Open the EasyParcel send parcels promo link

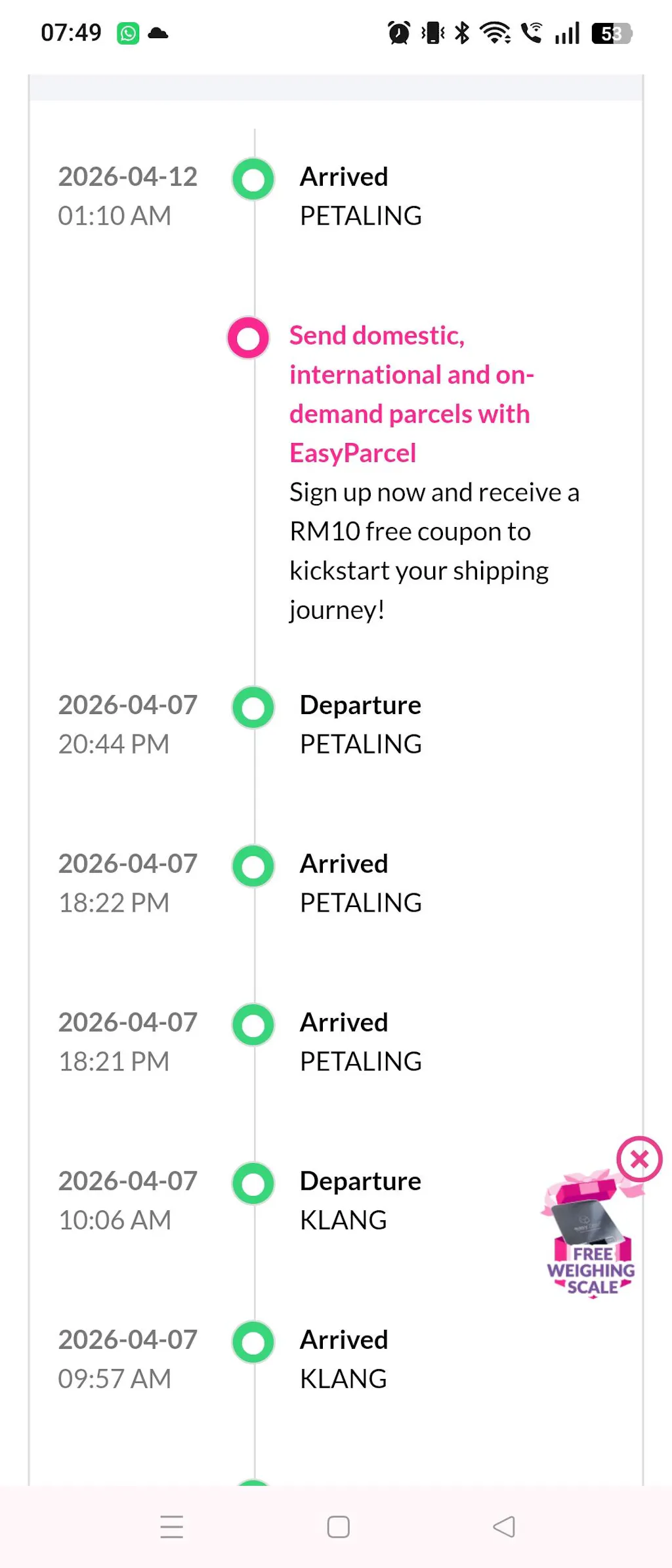tap(411, 394)
